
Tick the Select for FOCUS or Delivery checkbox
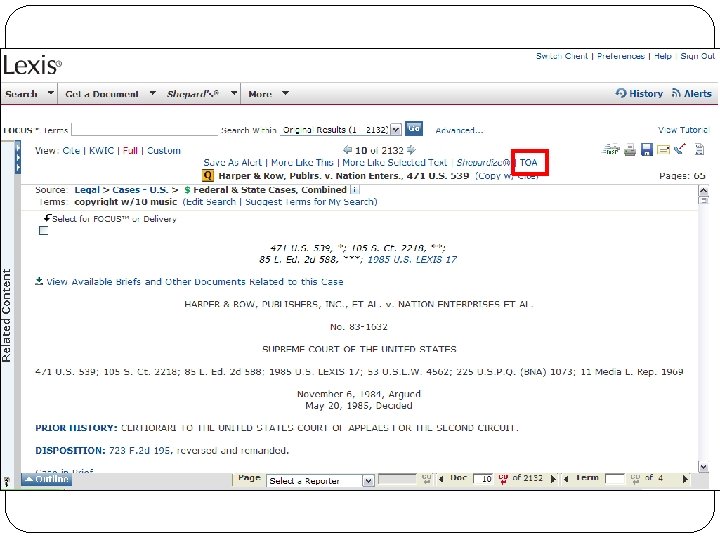click(x=44, y=231)
